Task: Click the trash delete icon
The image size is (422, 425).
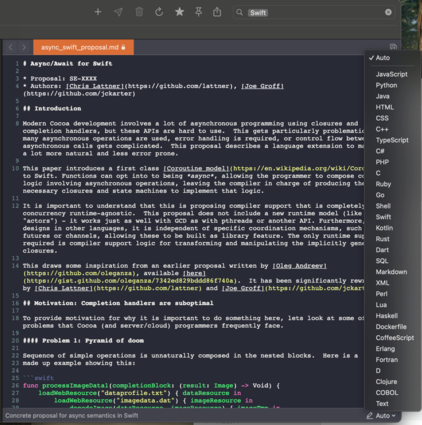Action: 139,12
